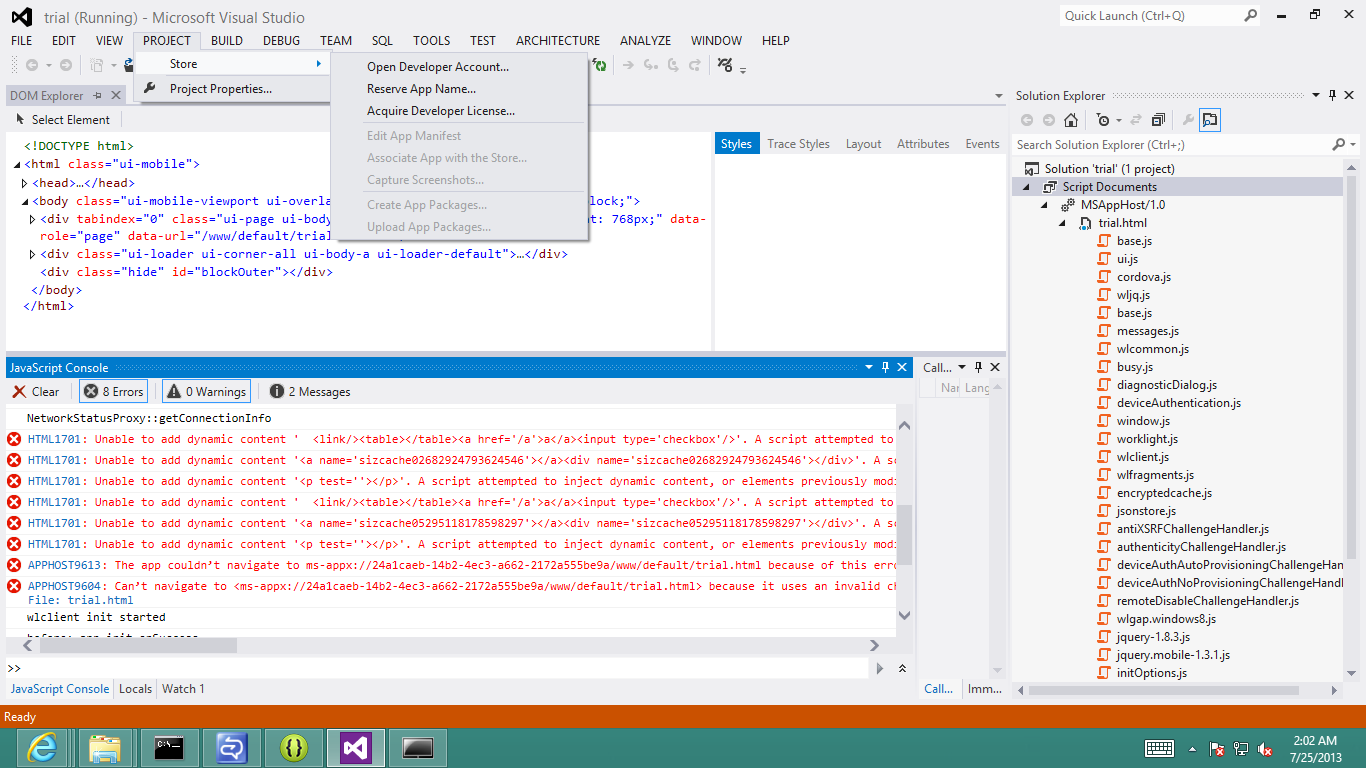1366x768 pixels.
Task: Click the run script arrow in console
Action: tap(880, 668)
